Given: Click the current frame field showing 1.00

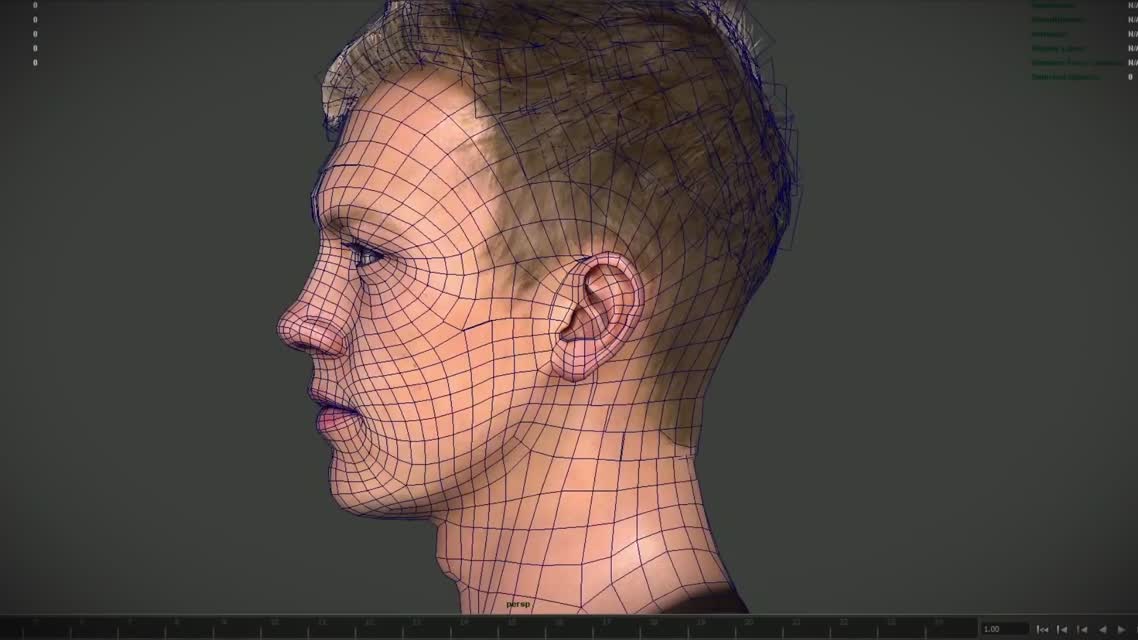Looking at the screenshot, I should (x=1004, y=629).
